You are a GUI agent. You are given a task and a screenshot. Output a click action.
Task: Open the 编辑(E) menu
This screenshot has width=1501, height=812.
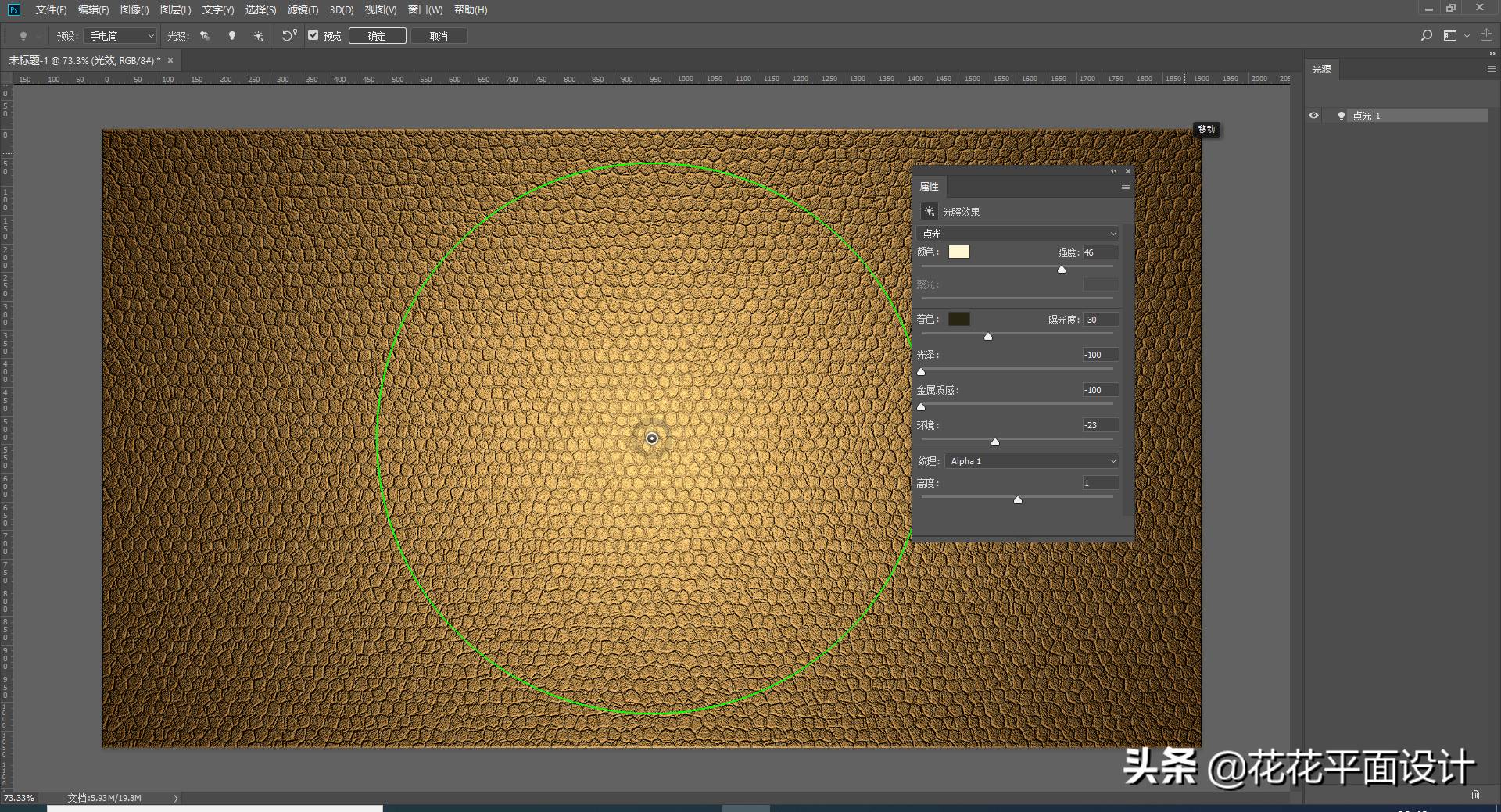[x=94, y=10]
